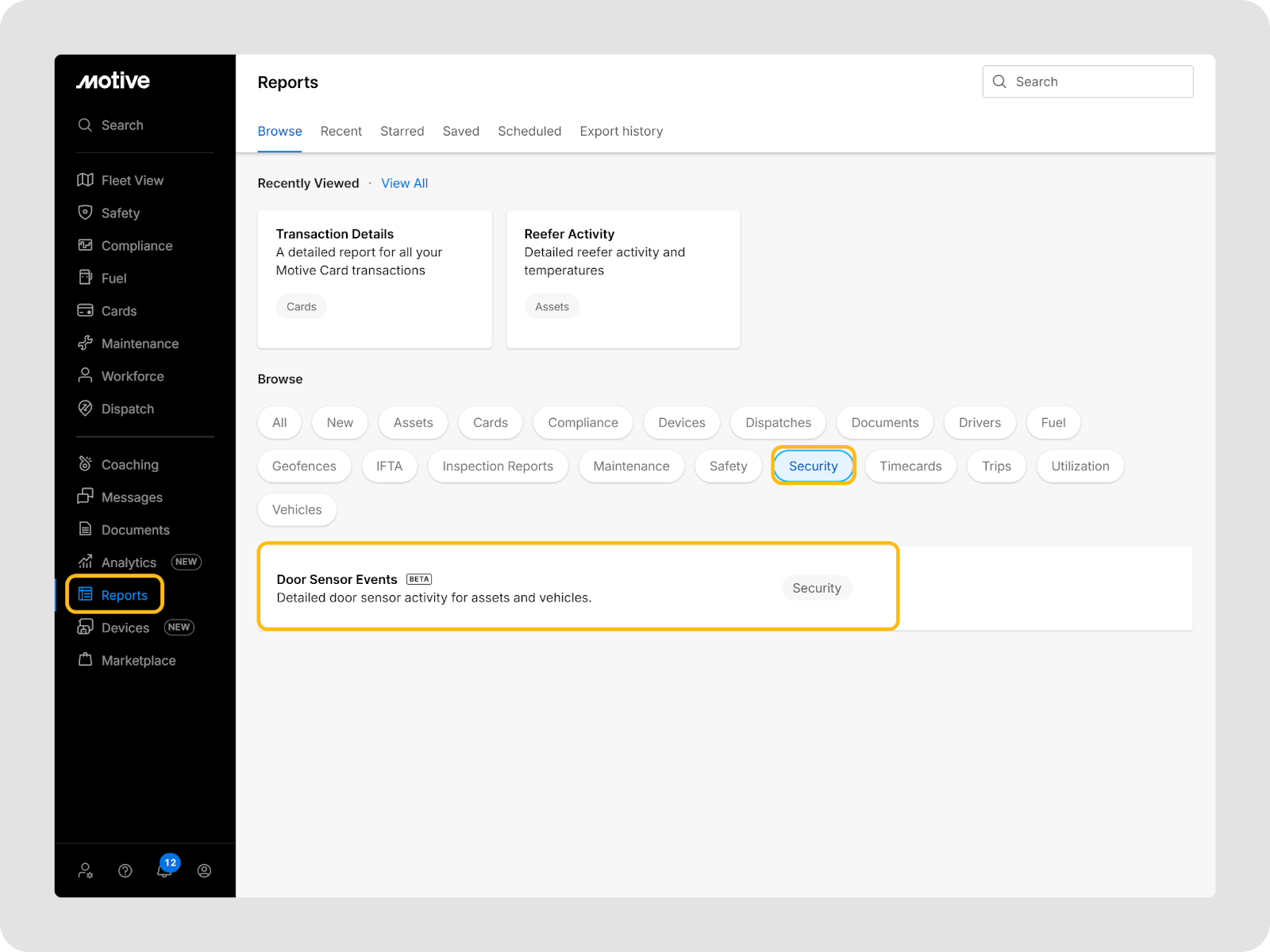
Task: Switch to the Scheduled tab
Action: [x=529, y=131]
